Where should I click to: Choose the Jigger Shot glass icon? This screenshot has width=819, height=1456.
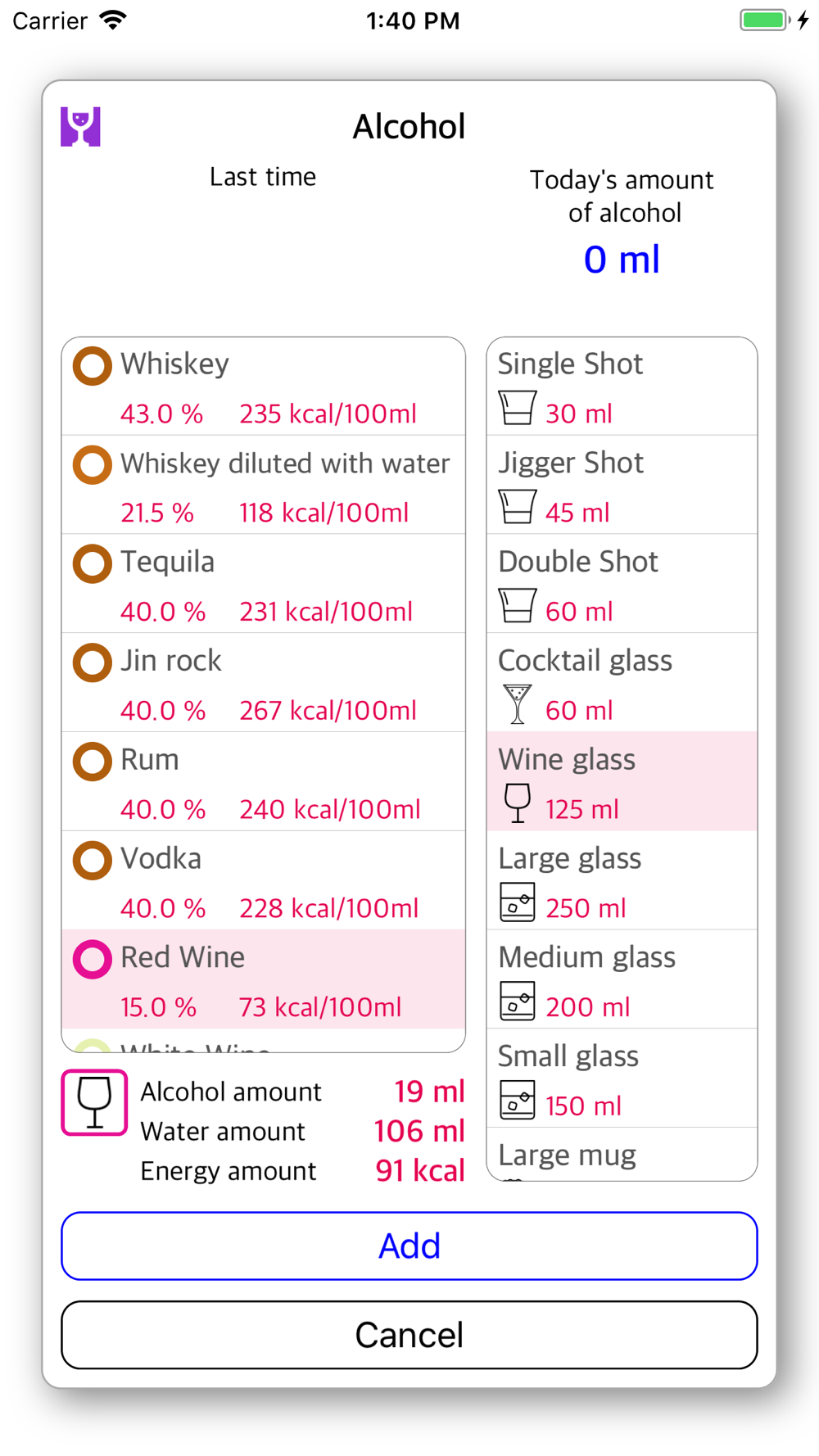pos(518,507)
